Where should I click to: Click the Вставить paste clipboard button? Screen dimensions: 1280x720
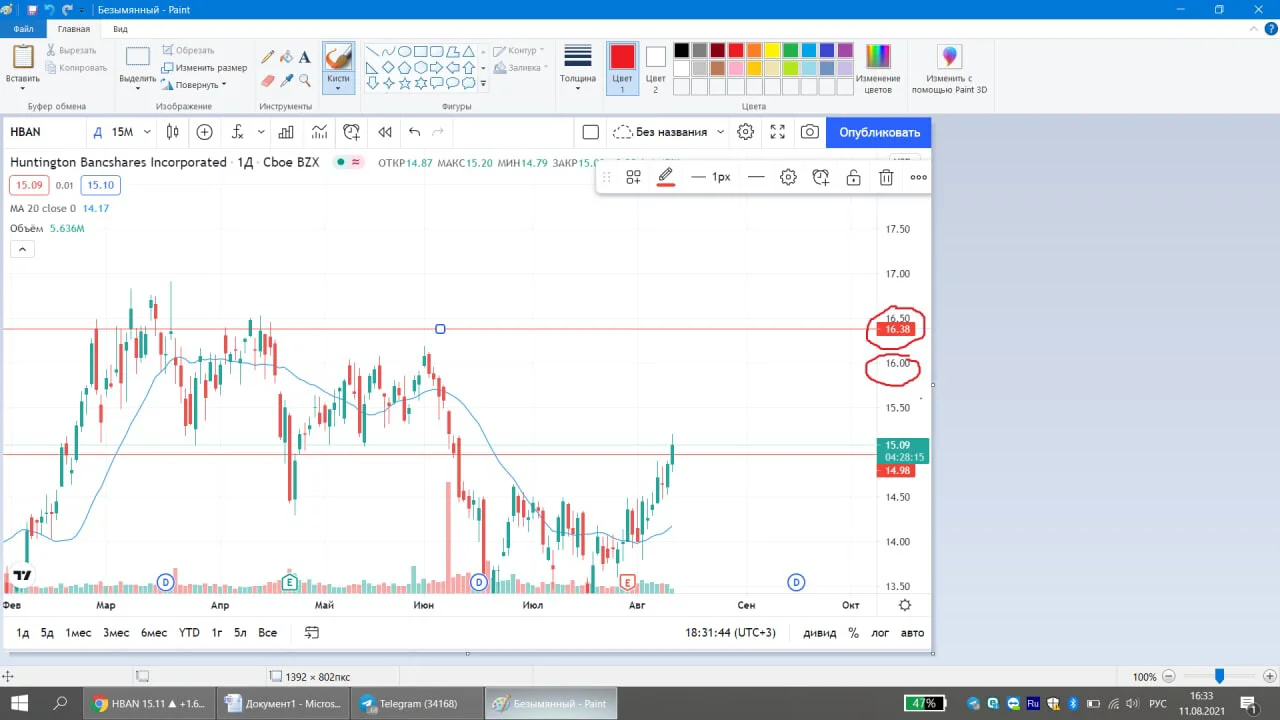23,57
